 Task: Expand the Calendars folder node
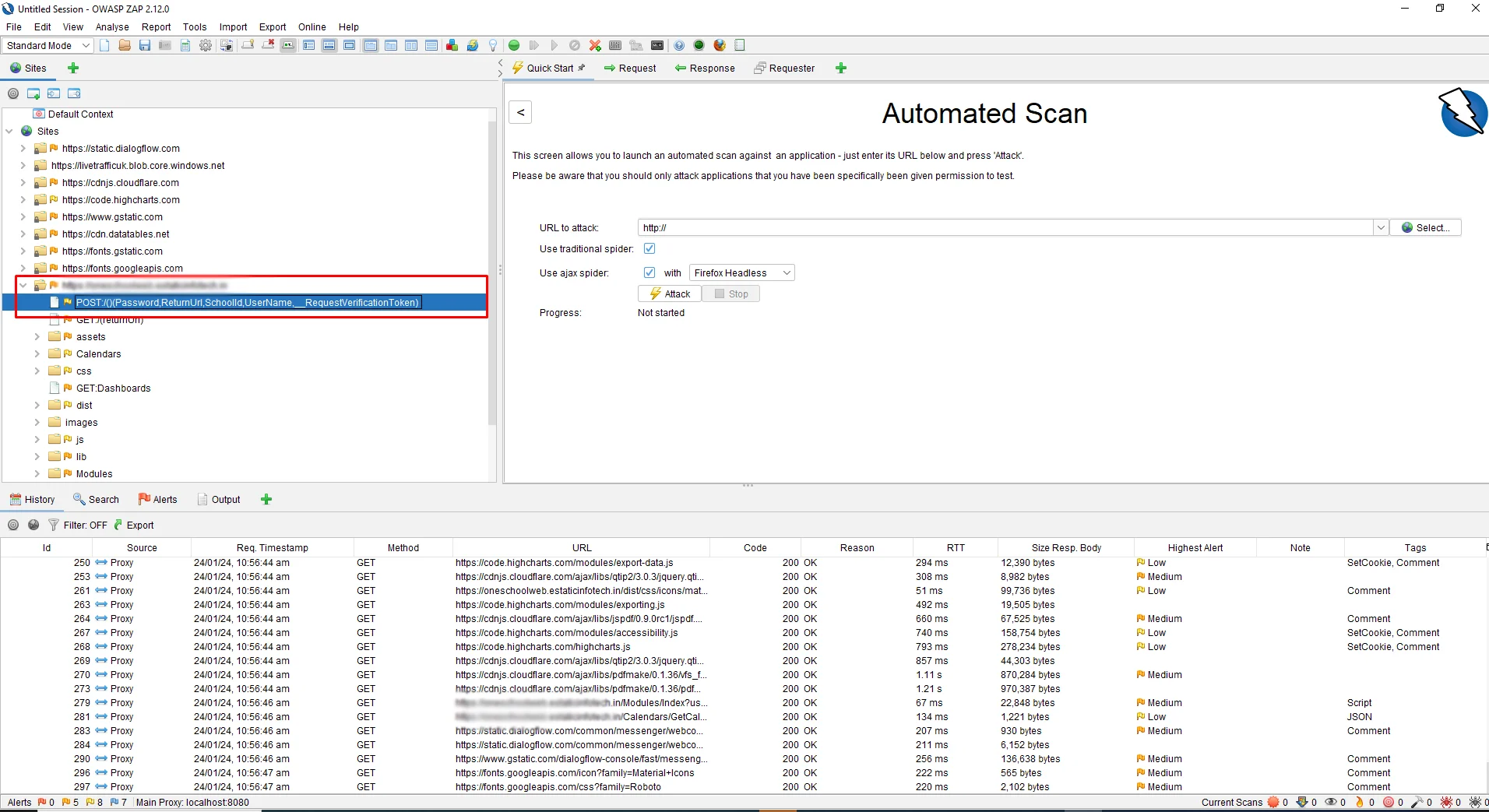pos(37,354)
